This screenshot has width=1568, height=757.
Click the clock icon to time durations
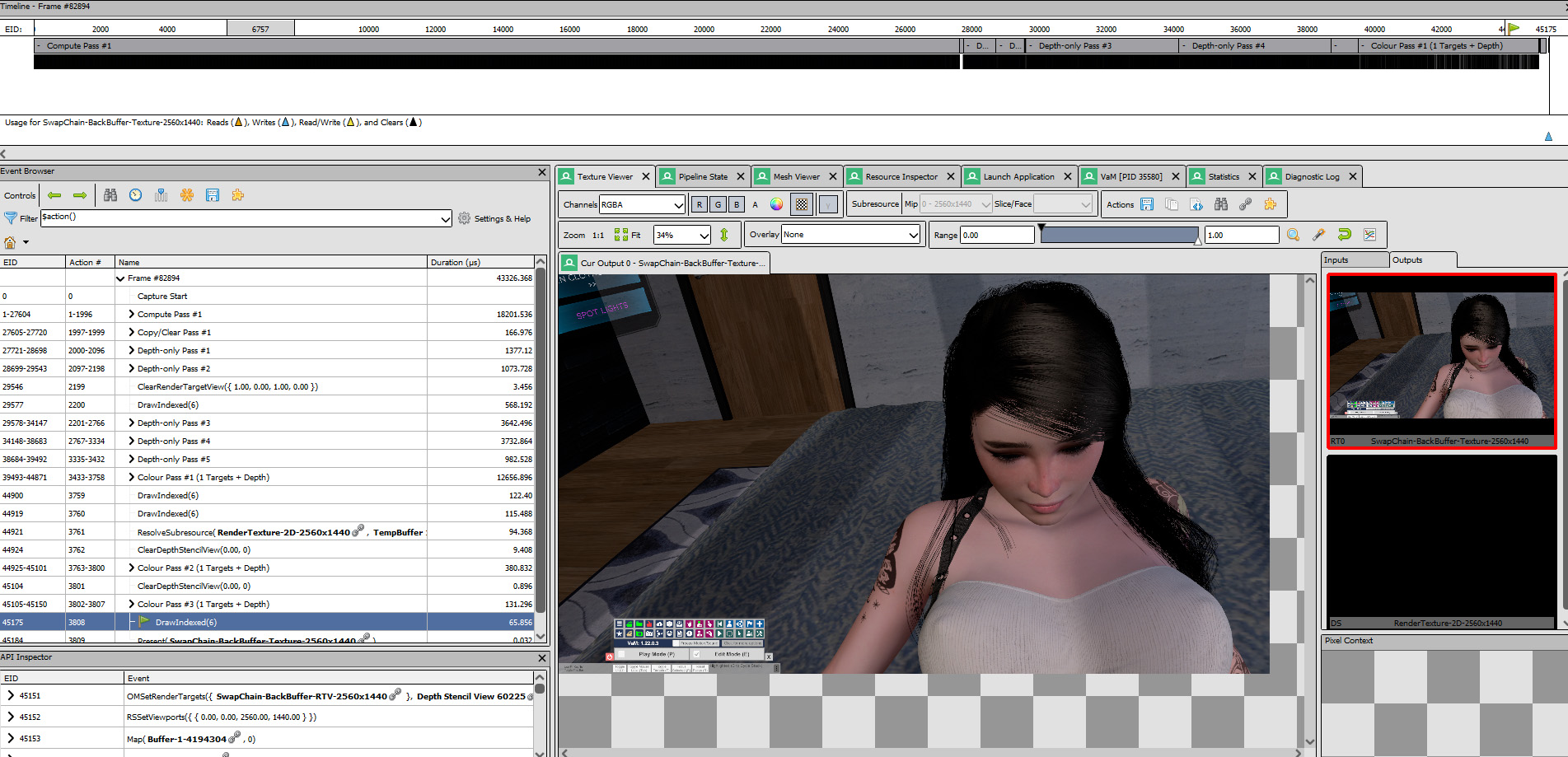coord(136,195)
